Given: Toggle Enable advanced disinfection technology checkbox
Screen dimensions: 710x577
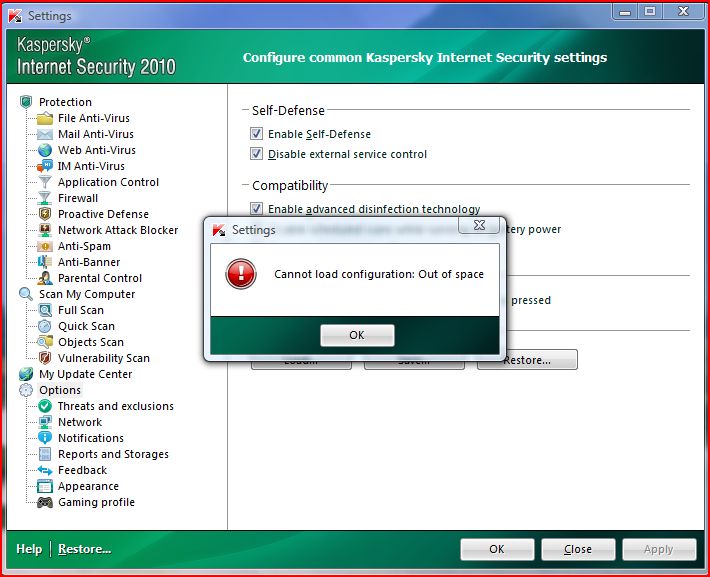Looking at the screenshot, I should point(256,208).
